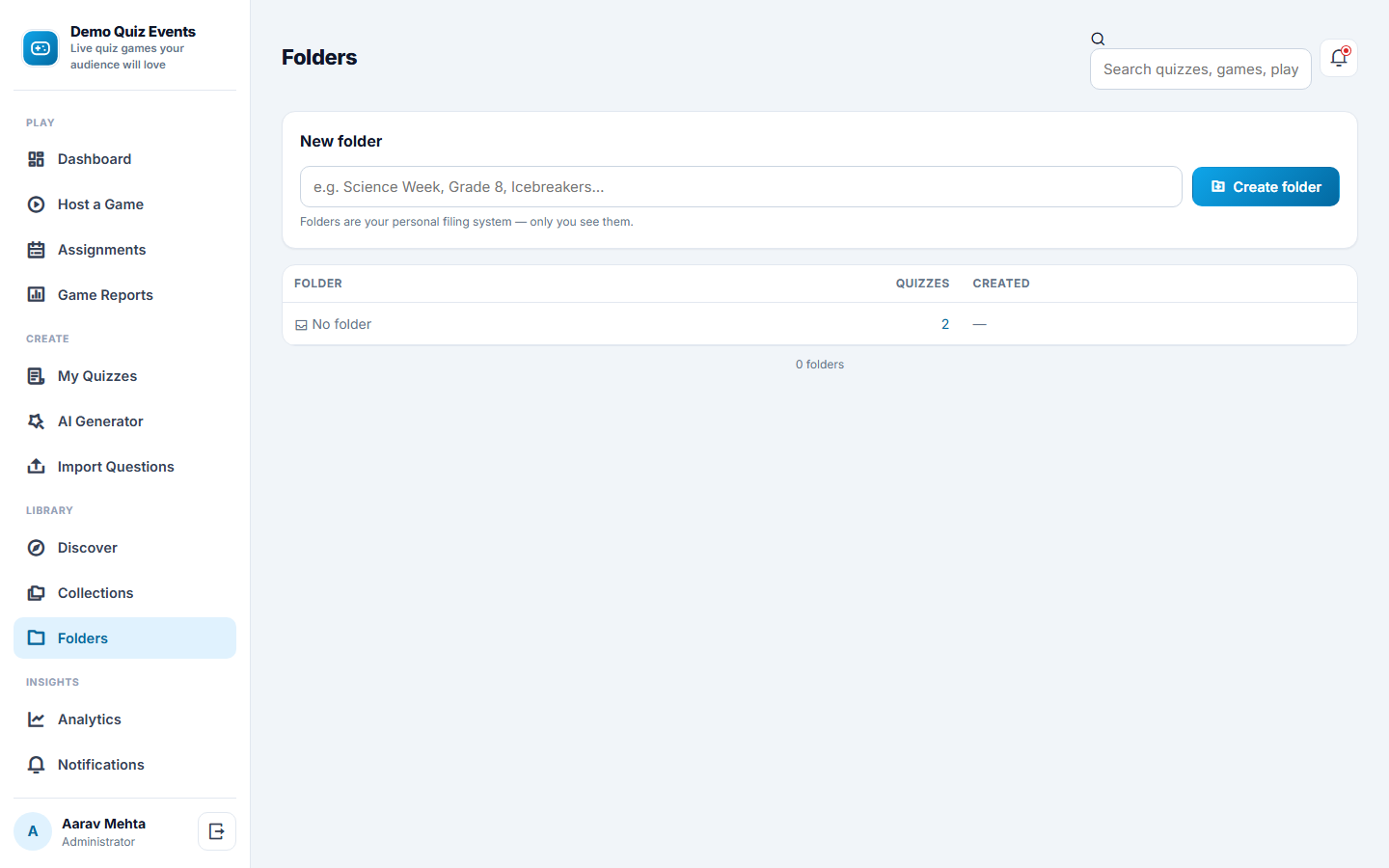Open the Import Questions page
The height and width of the screenshot is (868, 1389).
[x=124, y=467]
